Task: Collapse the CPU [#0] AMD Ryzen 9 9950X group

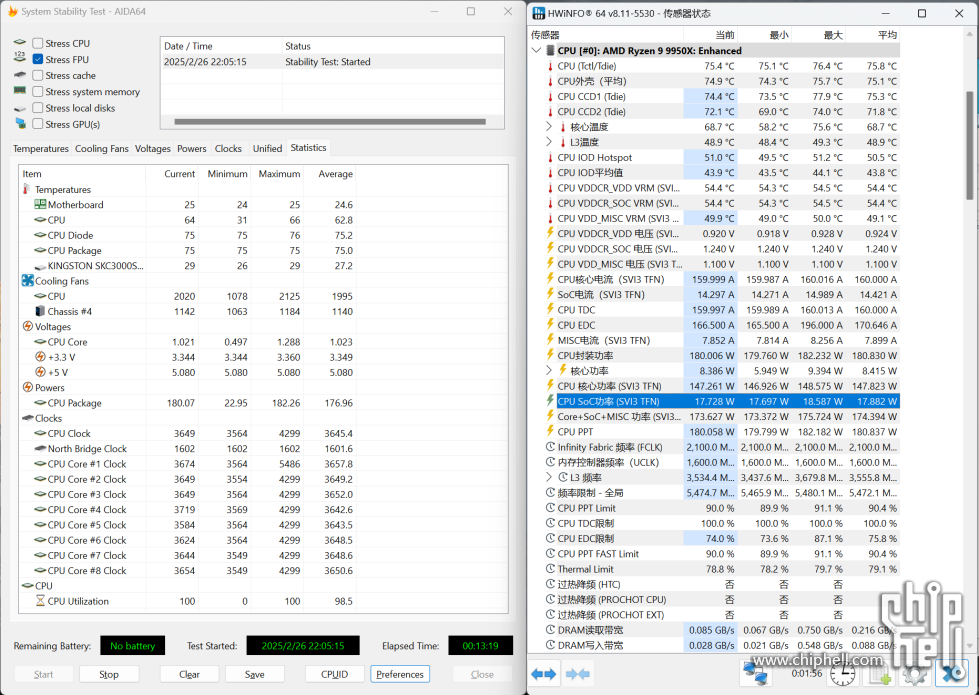Action: point(536,51)
